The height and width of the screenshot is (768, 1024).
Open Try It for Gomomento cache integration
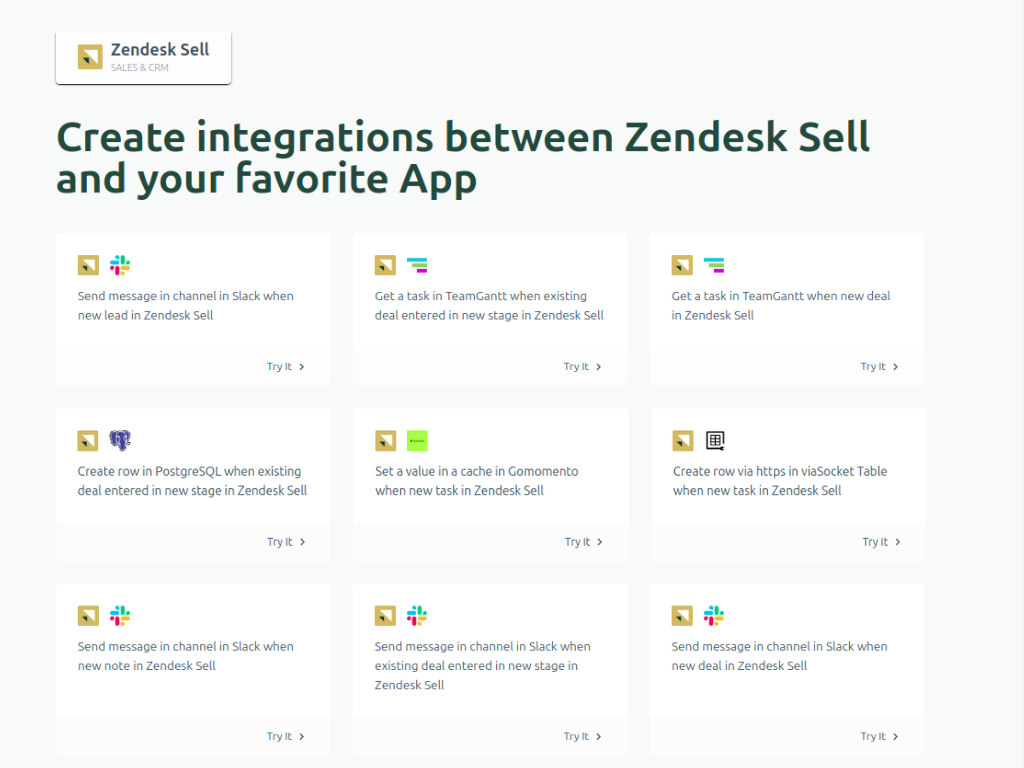point(583,542)
